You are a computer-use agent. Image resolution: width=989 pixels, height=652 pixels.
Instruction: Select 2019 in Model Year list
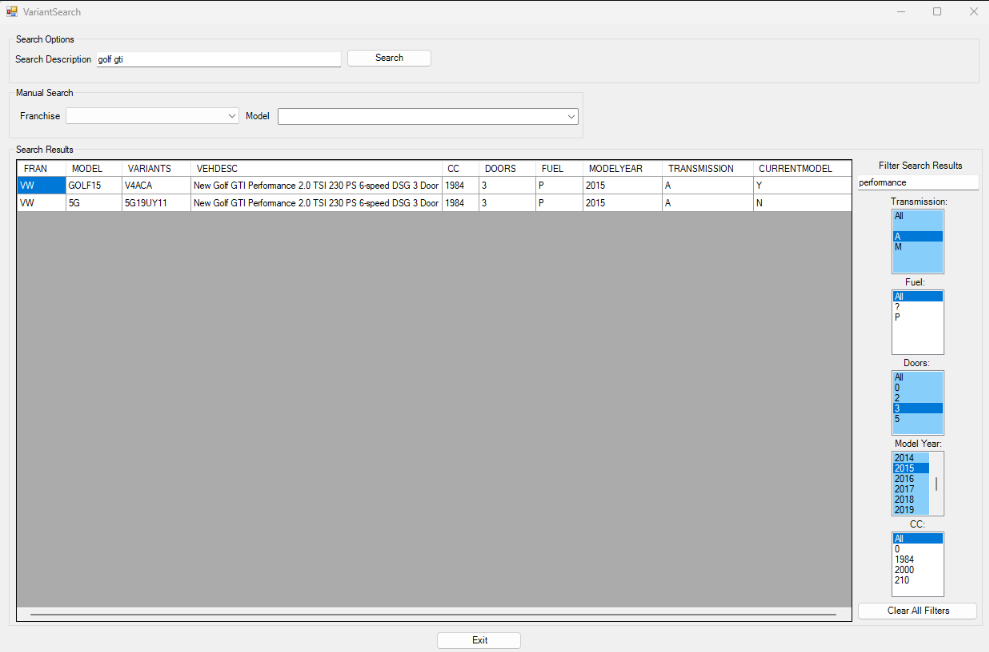[x=911, y=509]
